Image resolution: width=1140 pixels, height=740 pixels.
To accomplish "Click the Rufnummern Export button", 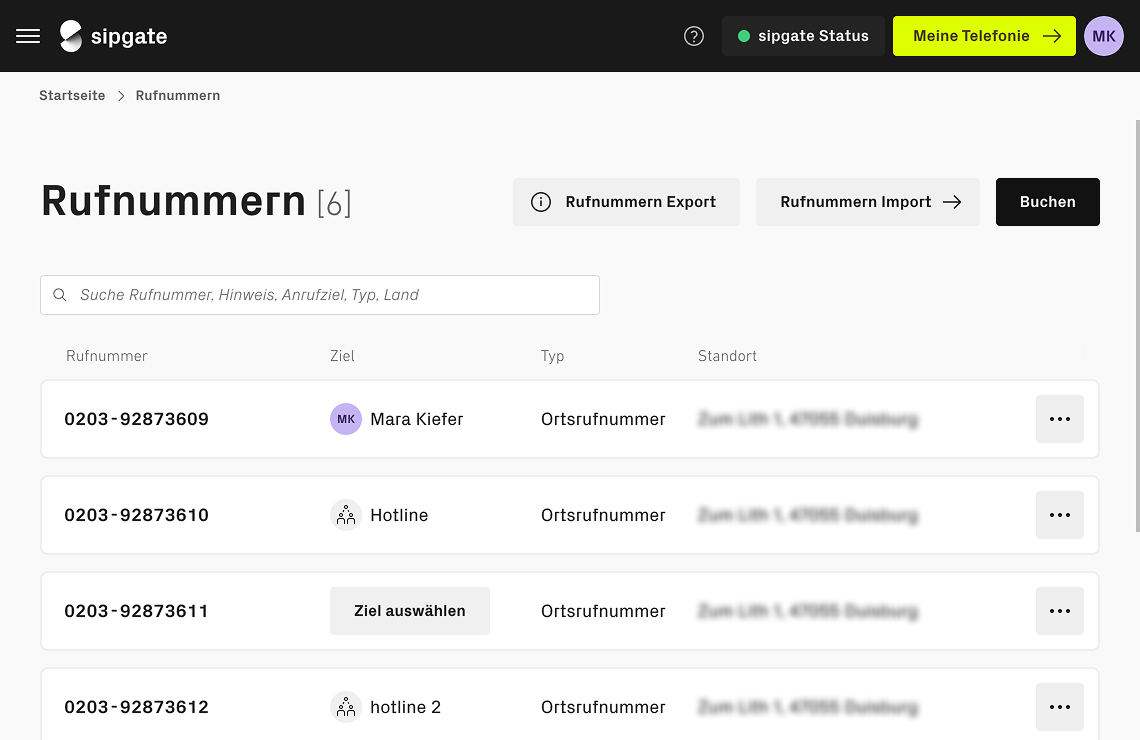I will click(x=626, y=202).
